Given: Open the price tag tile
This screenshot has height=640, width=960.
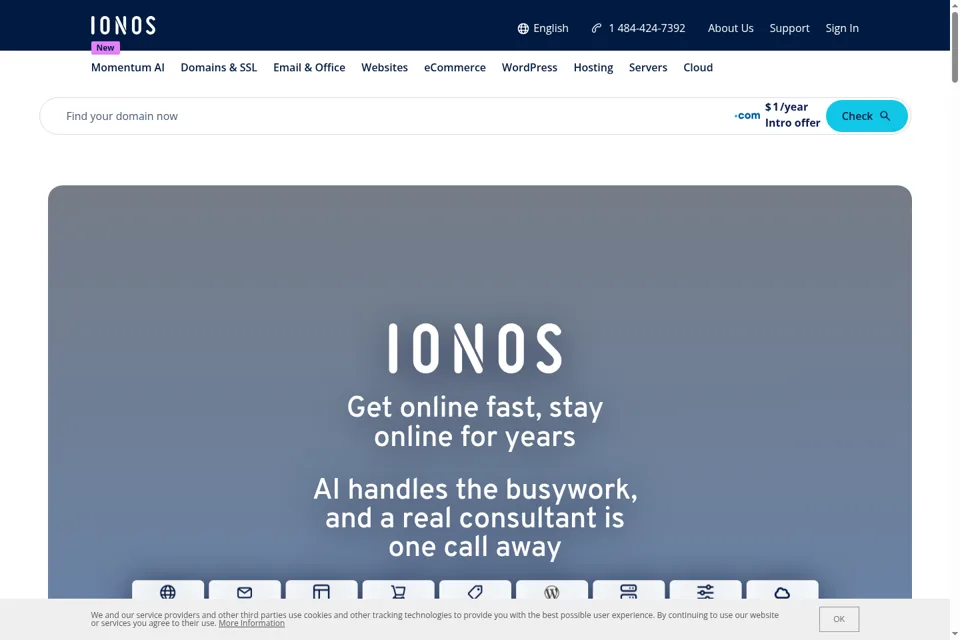Looking at the screenshot, I should tap(475, 590).
